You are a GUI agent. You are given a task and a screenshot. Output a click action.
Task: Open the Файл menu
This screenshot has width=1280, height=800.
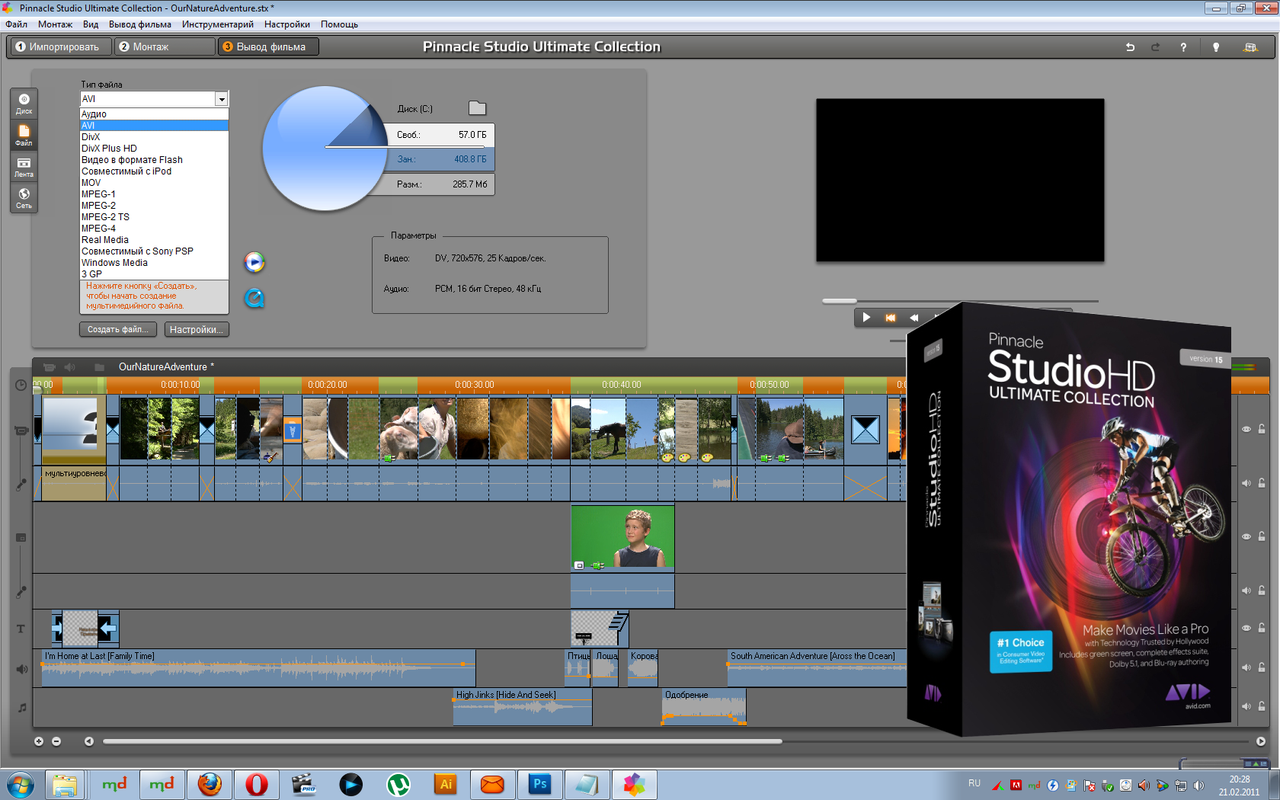[16, 24]
